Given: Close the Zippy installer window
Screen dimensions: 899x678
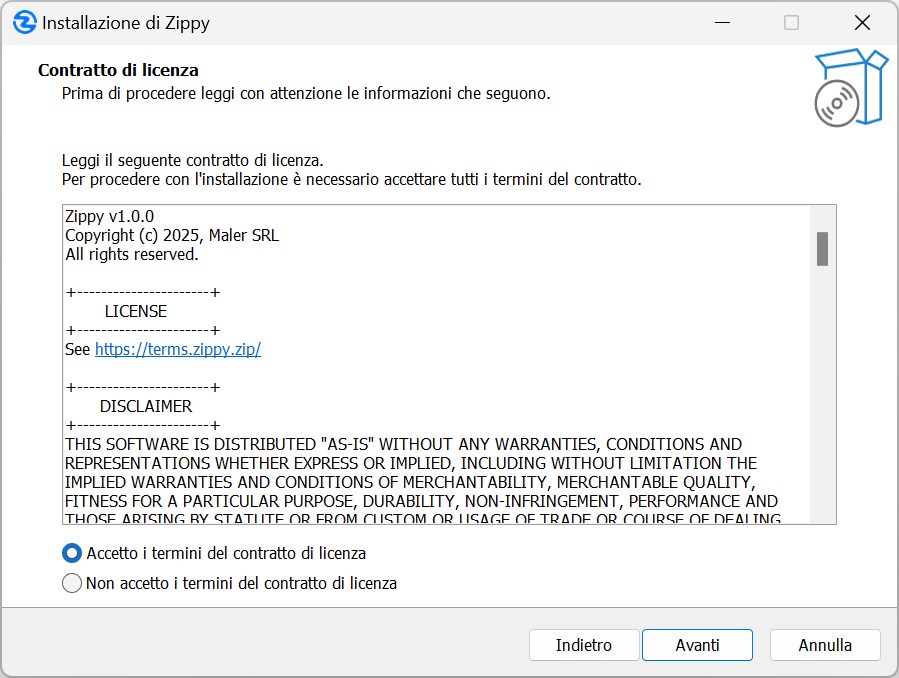Looking at the screenshot, I should 861,22.
